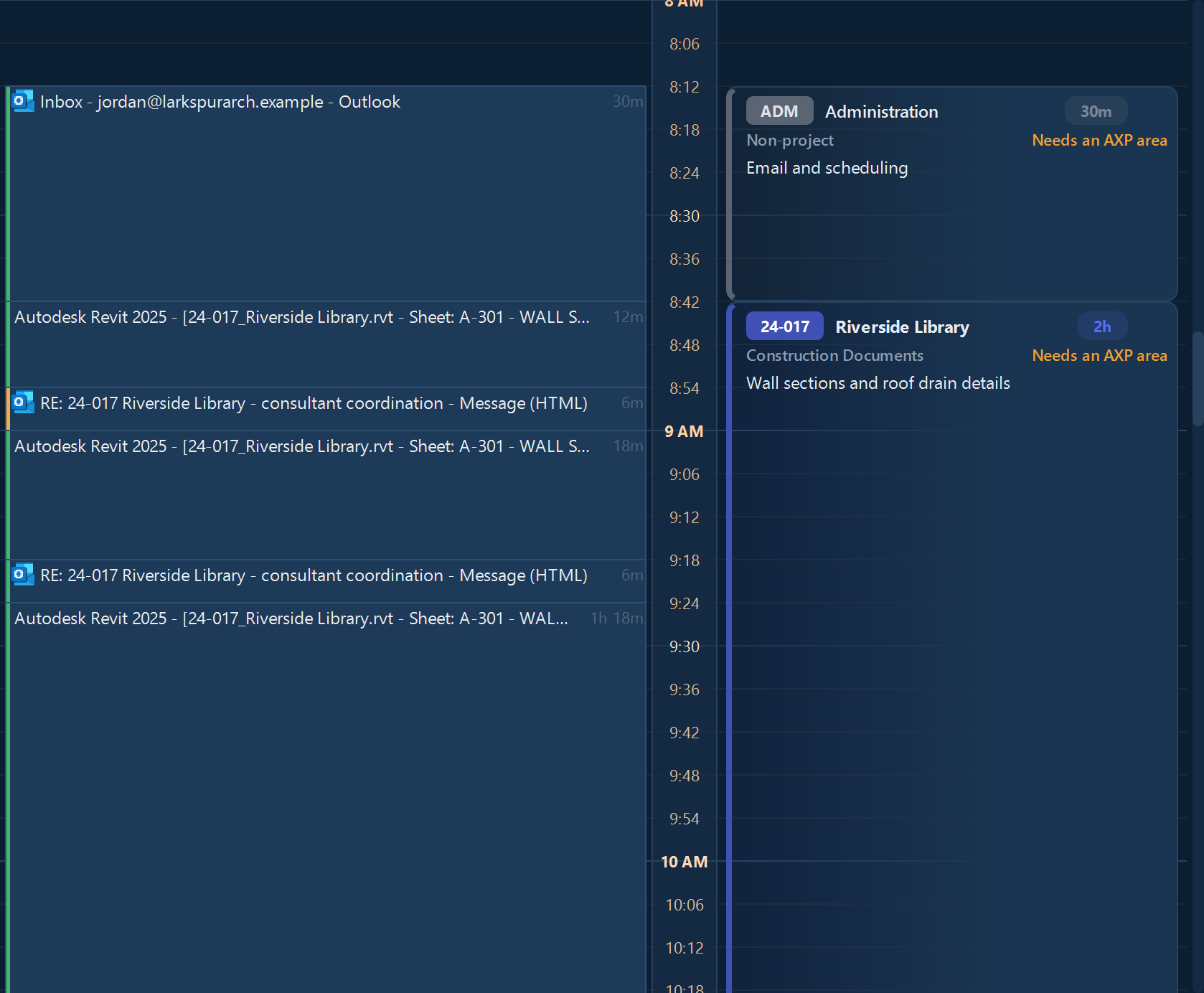1204x993 pixels.
Task: Click the Outlook icon on the 8:54 consultant coordination message
Action: (x=23, y=403)
